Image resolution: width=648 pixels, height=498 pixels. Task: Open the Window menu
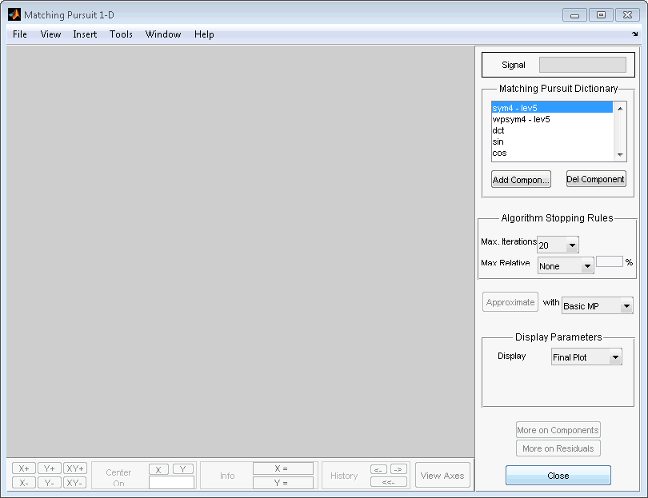[x=163, y=34]
